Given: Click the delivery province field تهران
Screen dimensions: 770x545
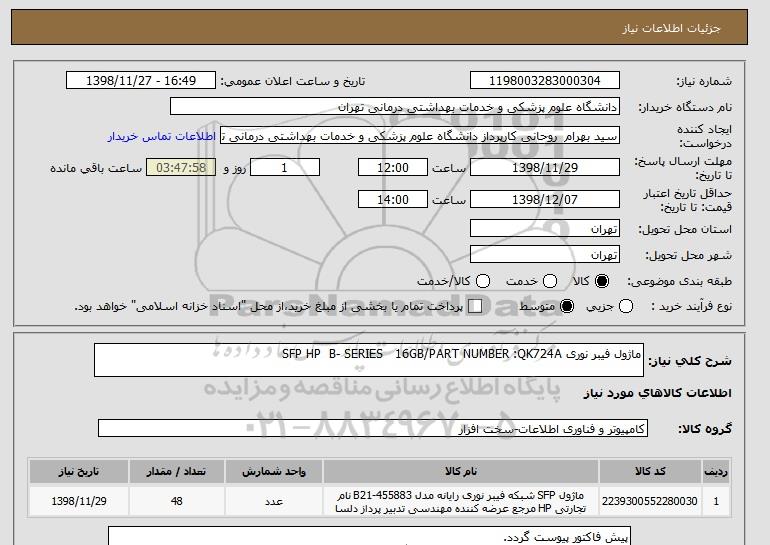Looking at the screenshot, I should click(x=545, y=229).
